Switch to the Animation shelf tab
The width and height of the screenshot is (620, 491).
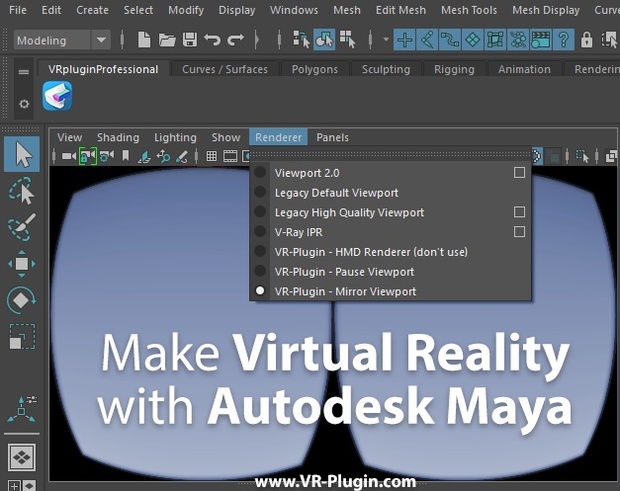(x=524, y=69)
